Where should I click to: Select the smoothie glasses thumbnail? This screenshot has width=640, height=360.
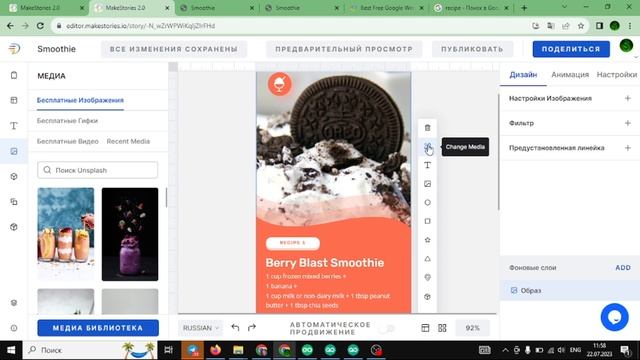[66, 234]
